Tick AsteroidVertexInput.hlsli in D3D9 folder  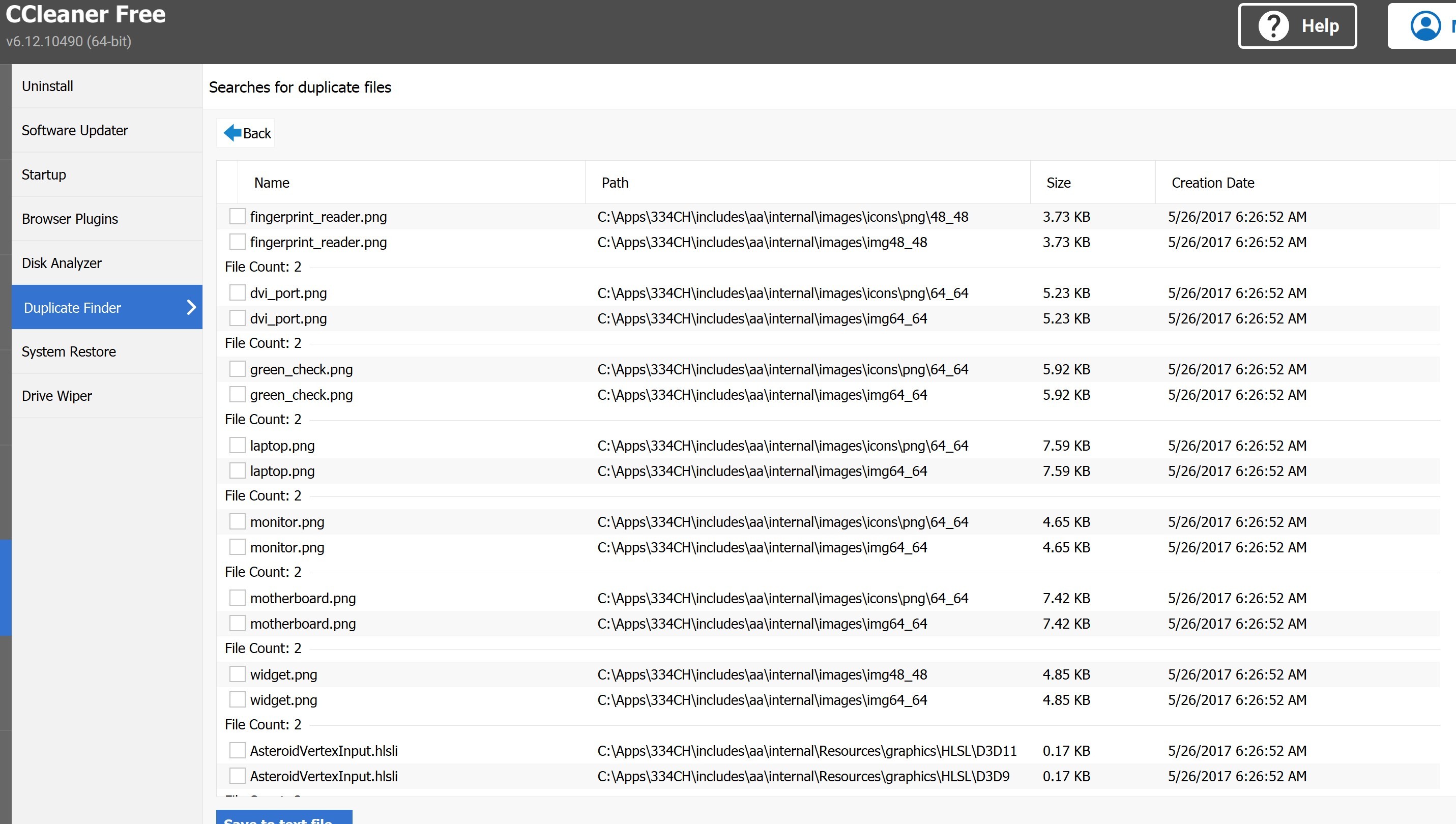click(x=237, y=776)
